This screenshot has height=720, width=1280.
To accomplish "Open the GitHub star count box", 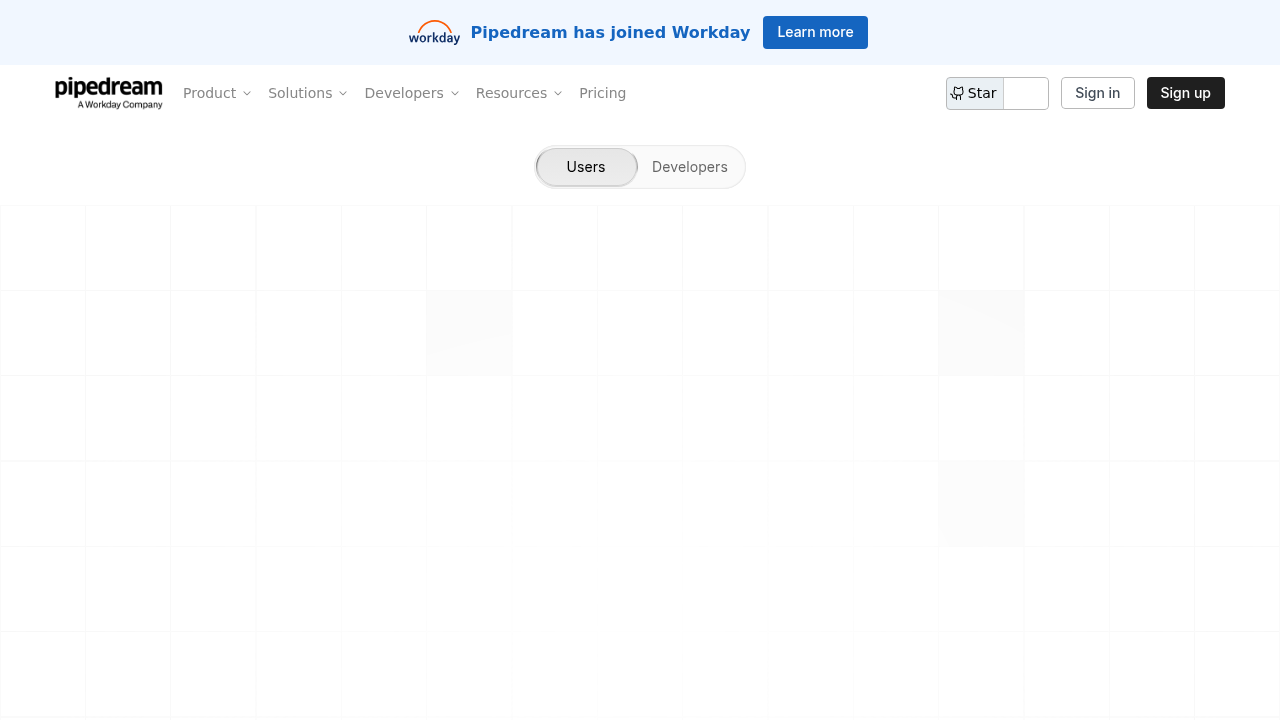I will pyautogui.click(x=1025, y=93).
